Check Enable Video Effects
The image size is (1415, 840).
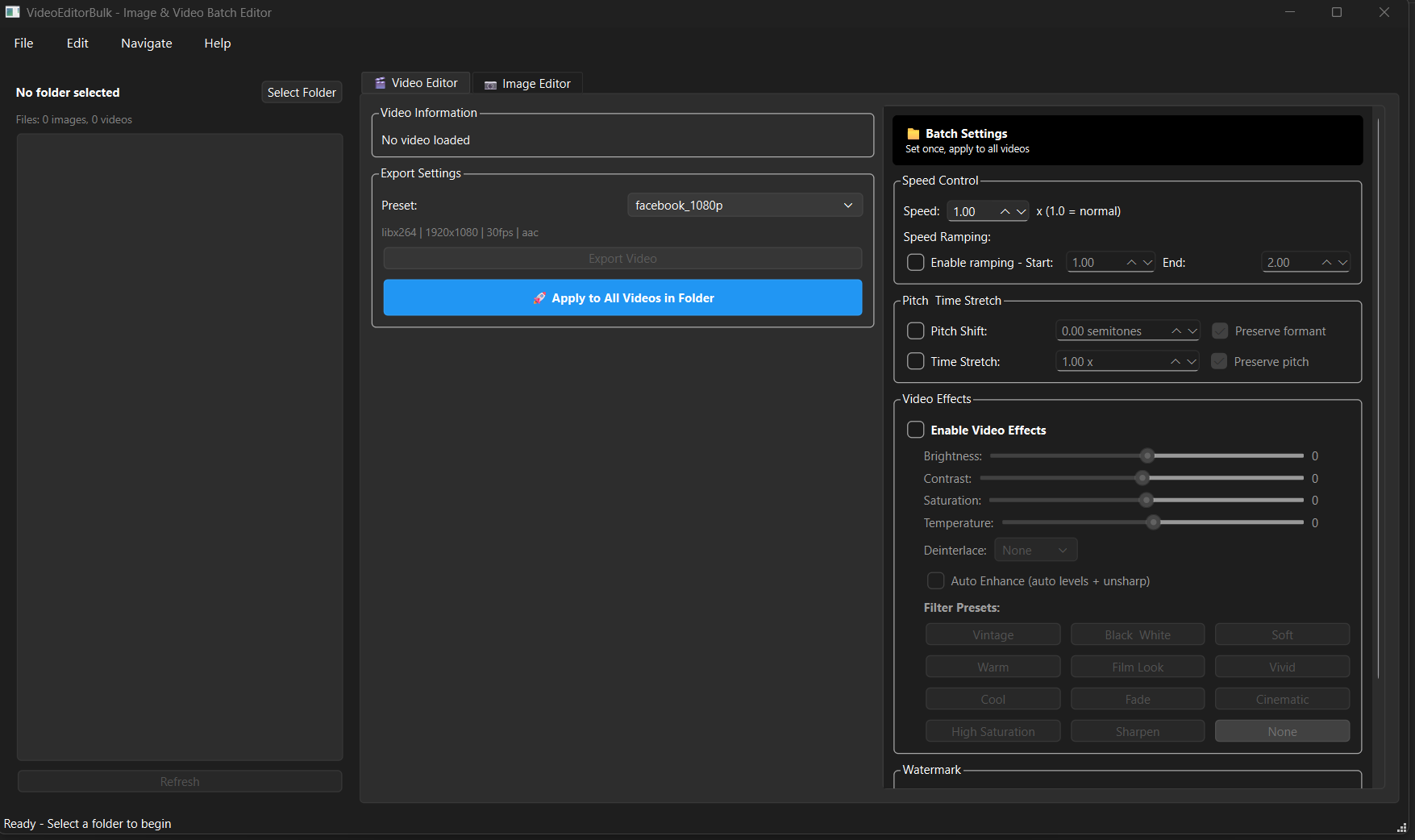pyautogui.click(x=916, y=430)
